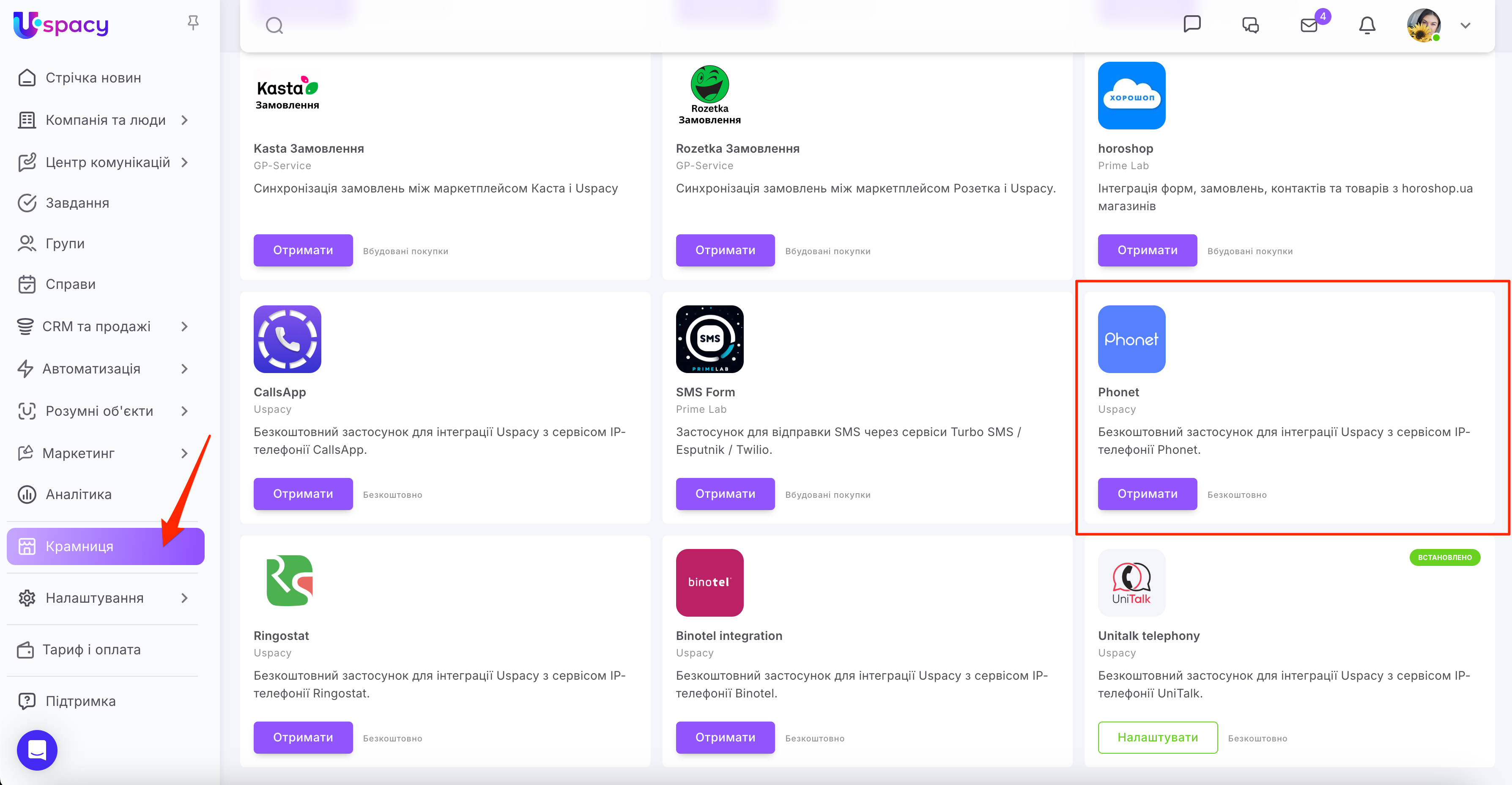This screenshot has width=1512, height=785.
Task: Expand the Налаштування submenu chevron
Action: click(x=184, y=598)
